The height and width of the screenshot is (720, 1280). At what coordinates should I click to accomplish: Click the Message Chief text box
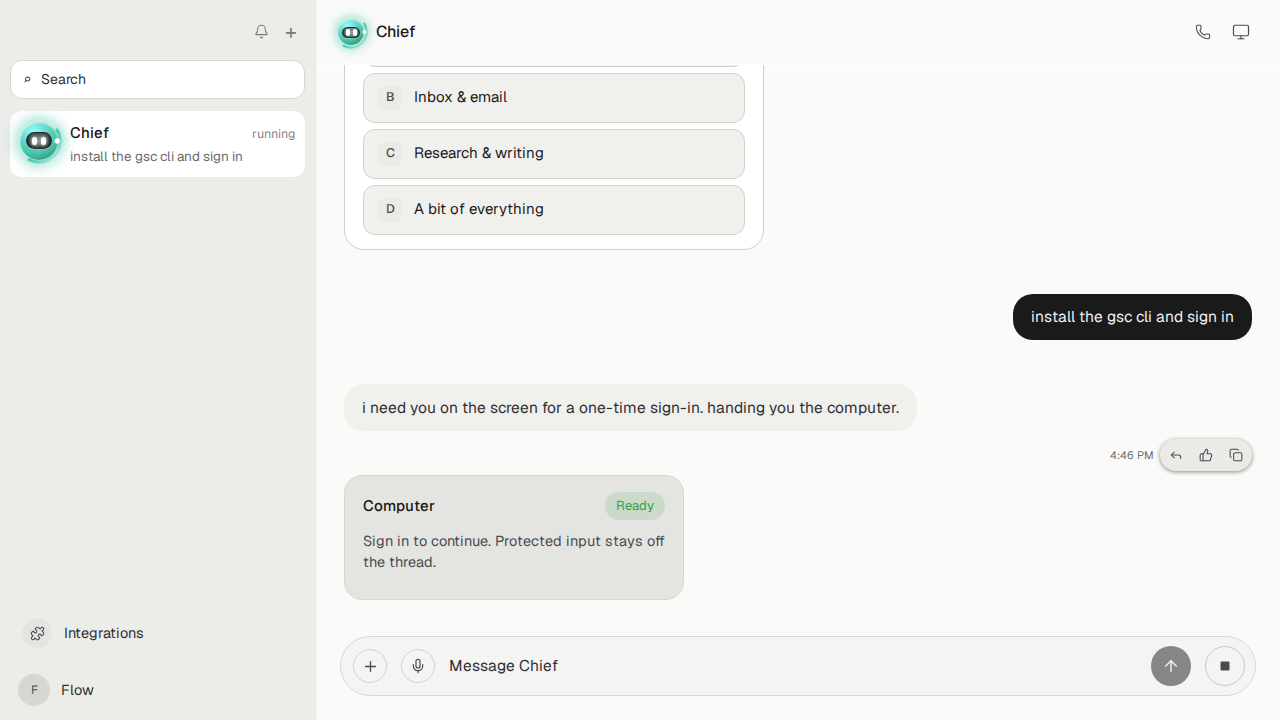click(790, 666)
